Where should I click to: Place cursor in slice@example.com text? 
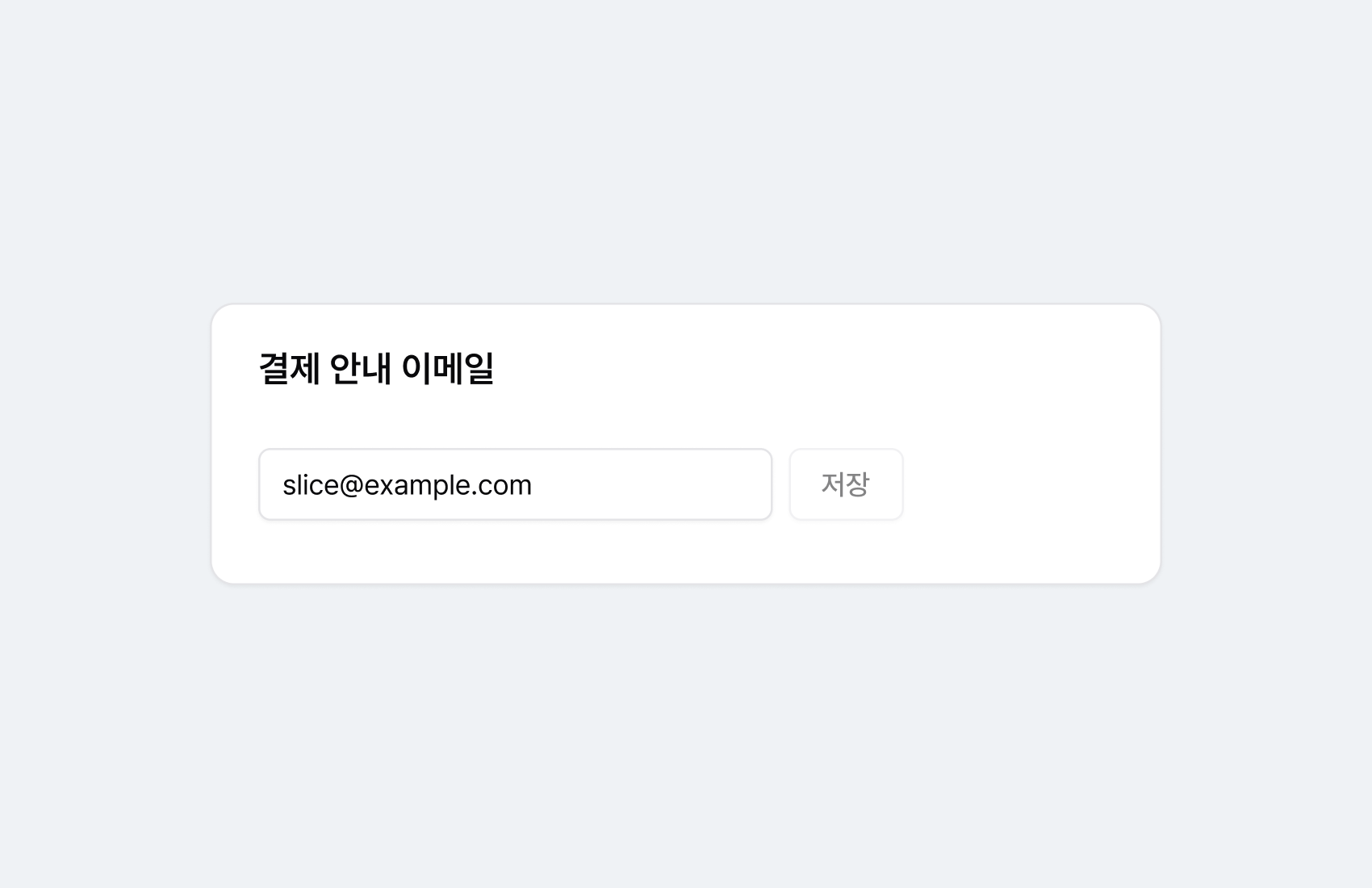tap(407, 485)
